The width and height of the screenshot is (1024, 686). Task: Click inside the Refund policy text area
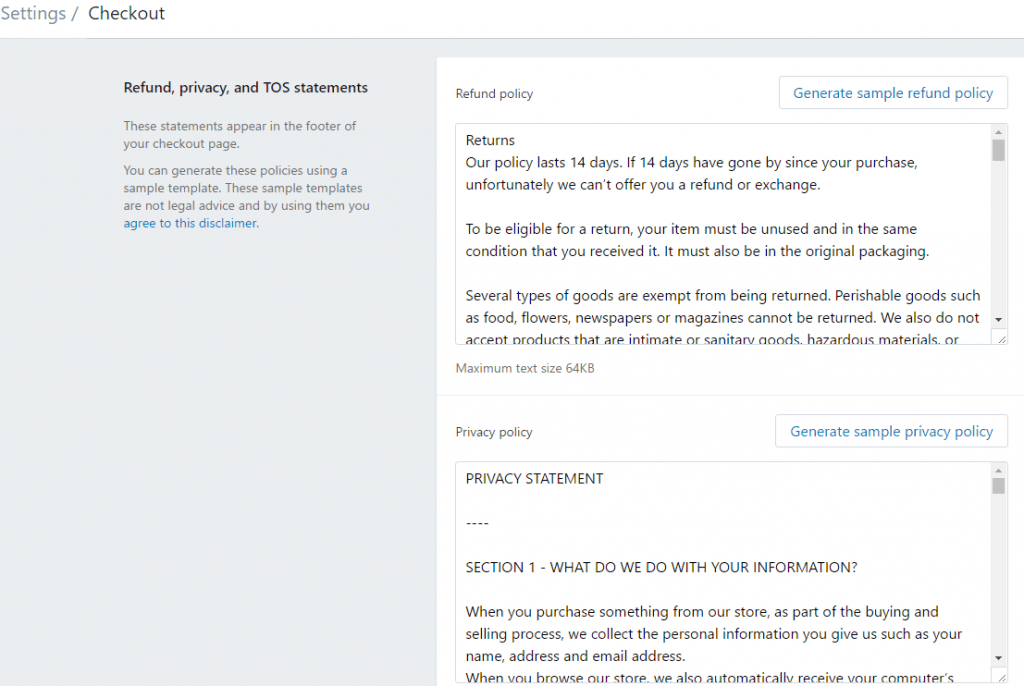click(722, 234)
